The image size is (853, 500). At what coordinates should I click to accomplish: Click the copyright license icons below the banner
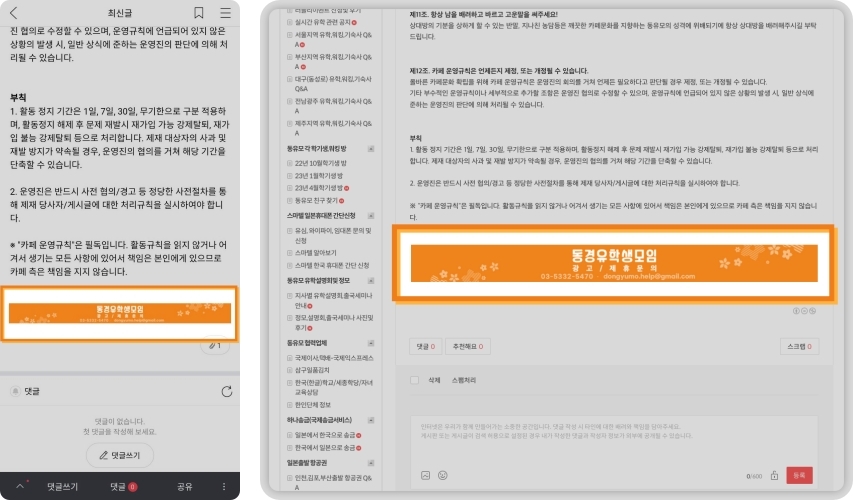(804, 311)
